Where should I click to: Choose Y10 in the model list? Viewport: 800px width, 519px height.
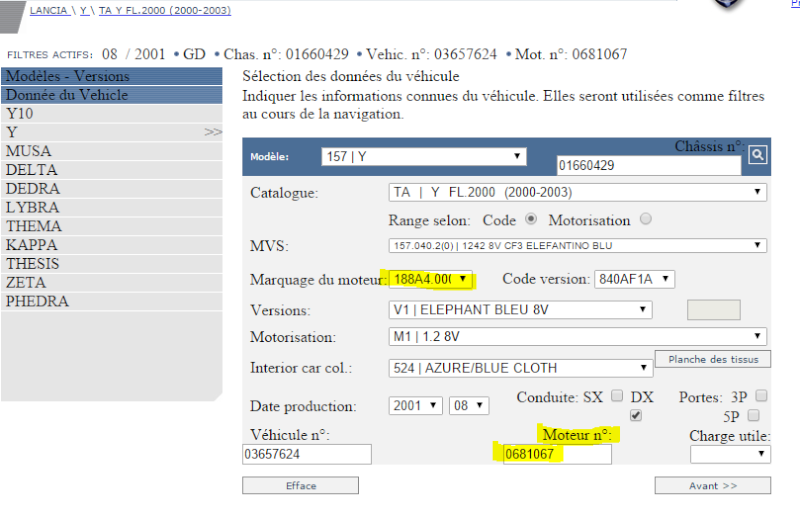click(x=112, y=113)
